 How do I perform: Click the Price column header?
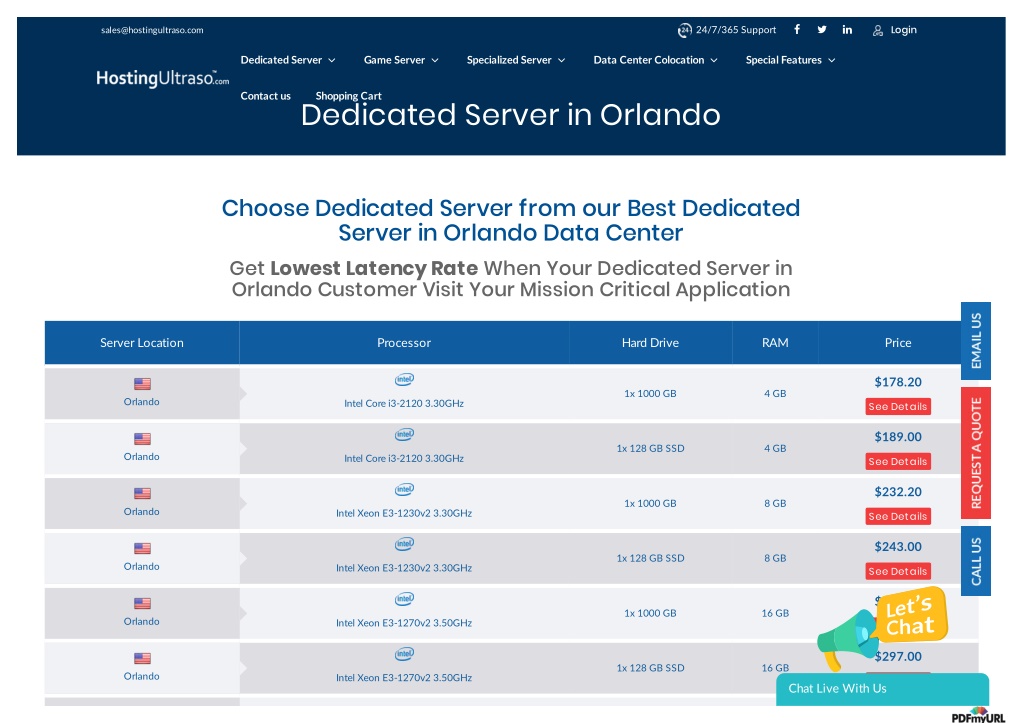tap(898, 343)
